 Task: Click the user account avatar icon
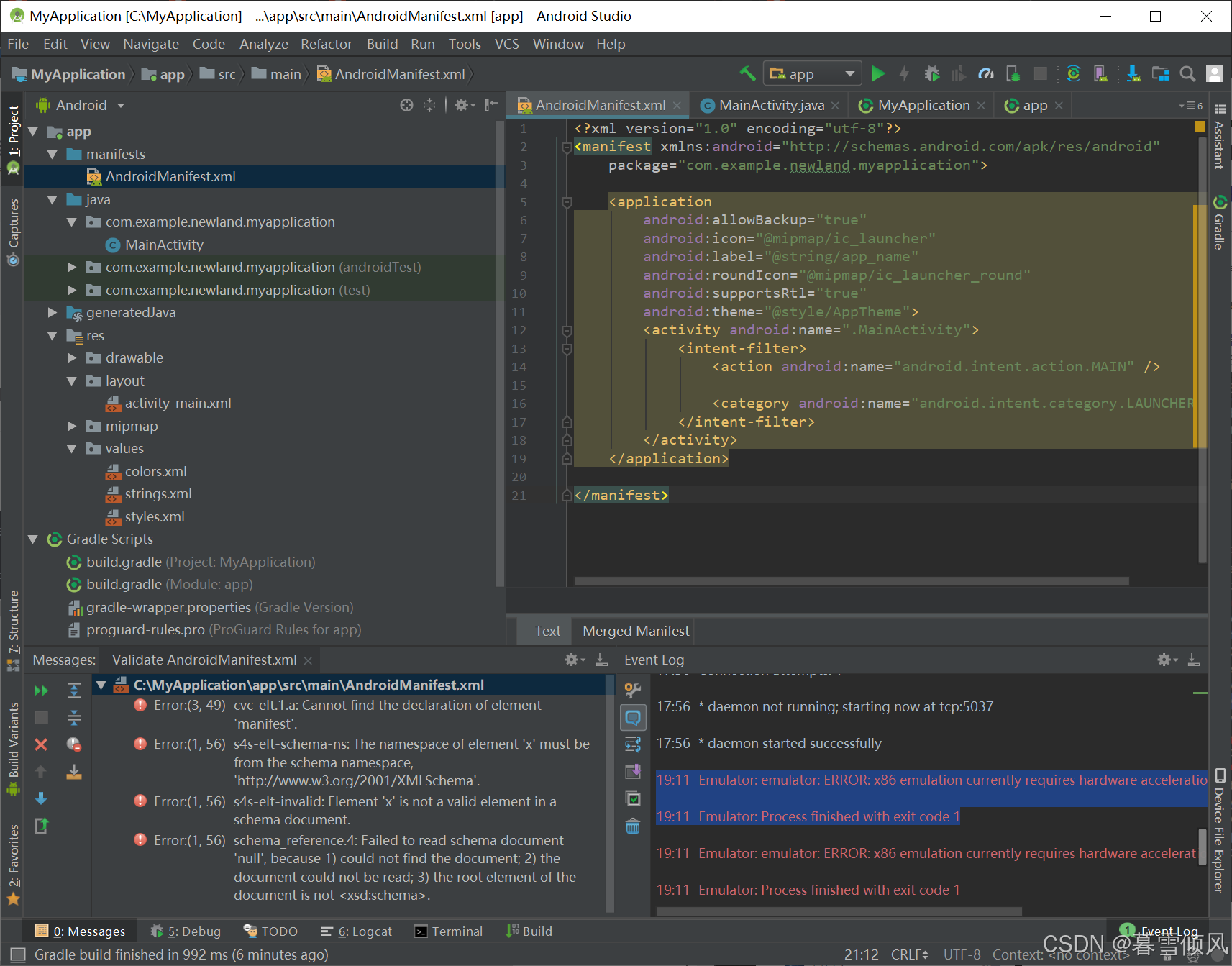tap(1215, 73)
